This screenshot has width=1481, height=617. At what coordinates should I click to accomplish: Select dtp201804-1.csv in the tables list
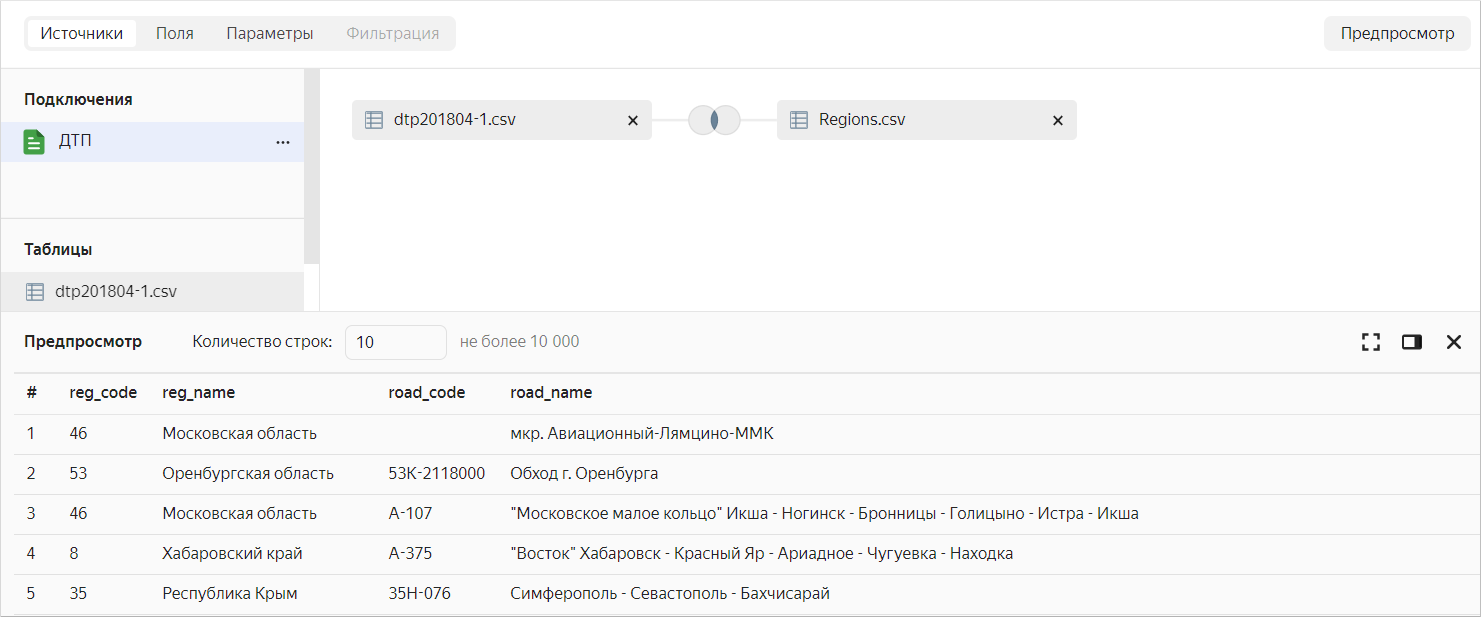pos(152,292)
